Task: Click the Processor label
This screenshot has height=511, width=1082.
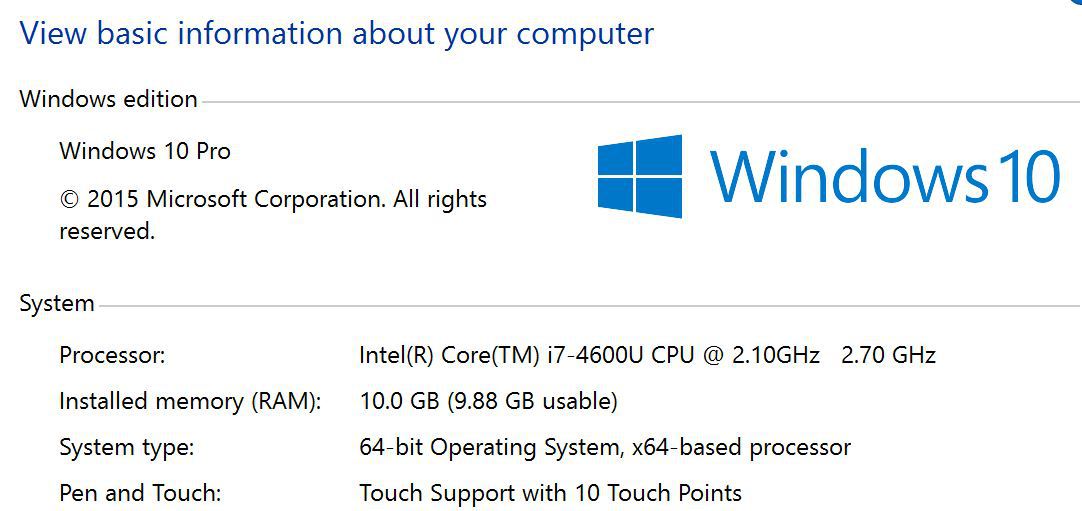Action: point(112,355)
